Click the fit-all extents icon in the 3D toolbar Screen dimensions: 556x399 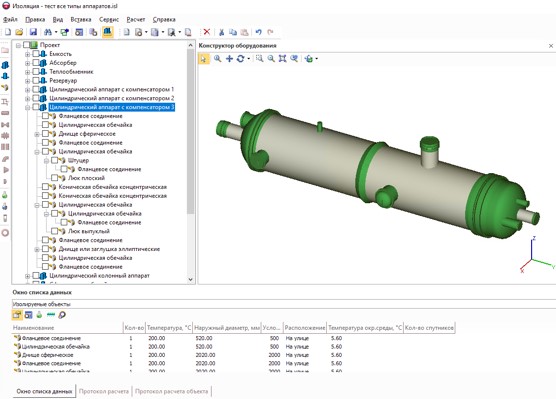coord(282,59)
